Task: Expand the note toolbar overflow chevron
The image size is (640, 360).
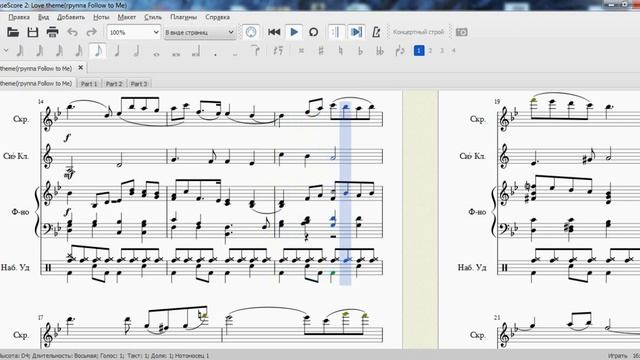Action: pyautogui.click(x=6, y=51)
